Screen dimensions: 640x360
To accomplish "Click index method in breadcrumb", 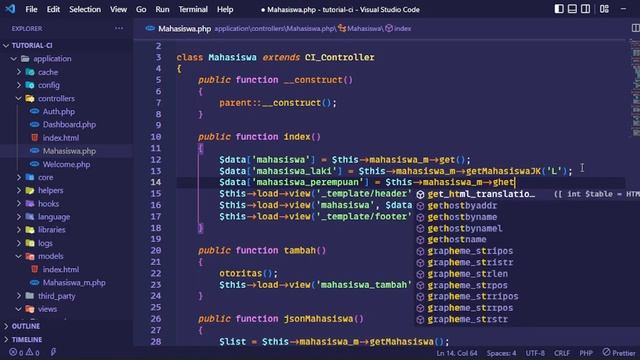I will point(398,29).
